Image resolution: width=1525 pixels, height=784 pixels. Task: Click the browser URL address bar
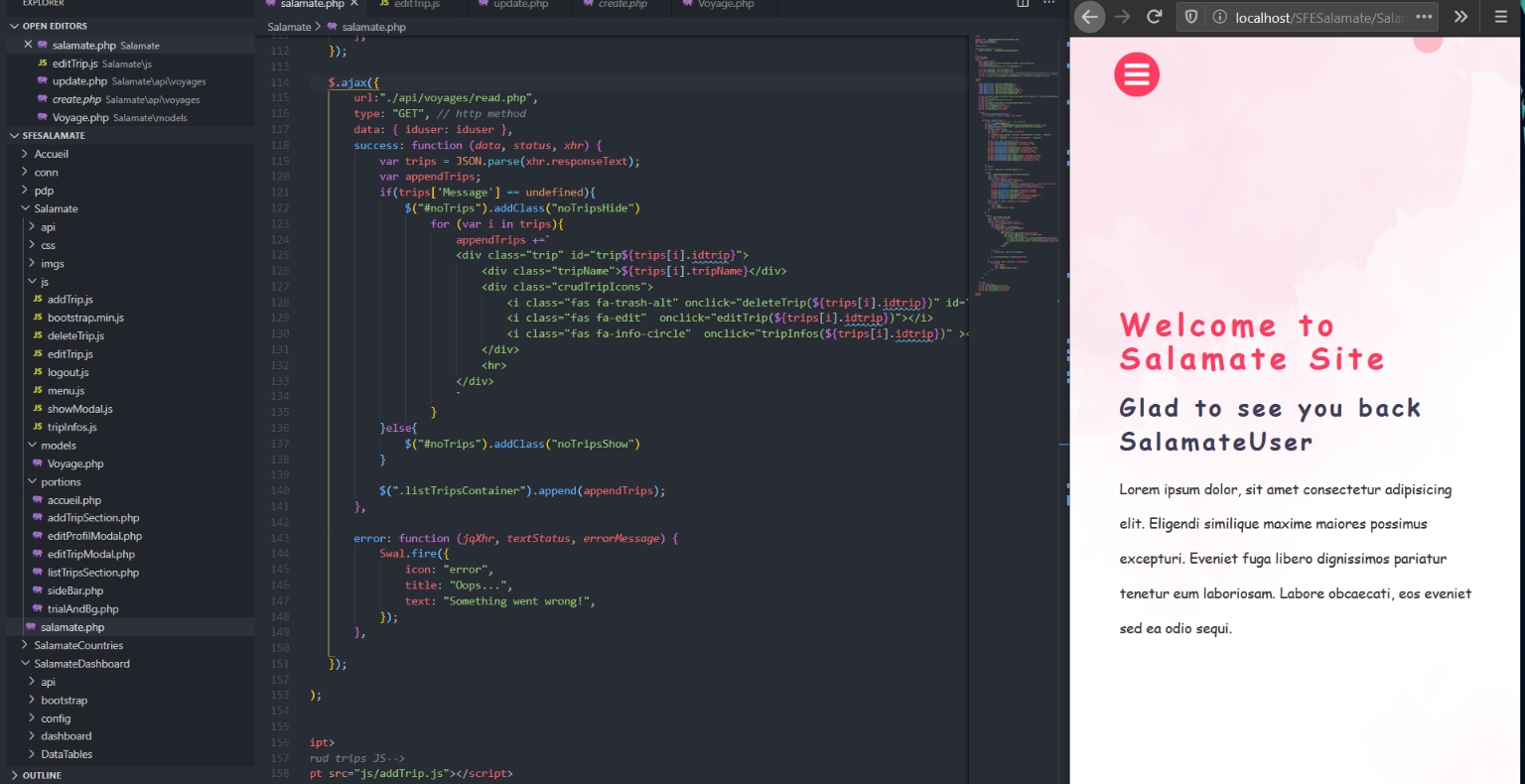coord(1318,17)
